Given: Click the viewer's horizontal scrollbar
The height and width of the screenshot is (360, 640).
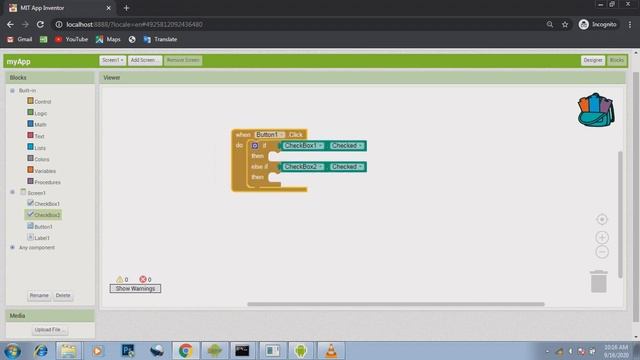Looking at the screenshot, I should (x=396, y=304).
